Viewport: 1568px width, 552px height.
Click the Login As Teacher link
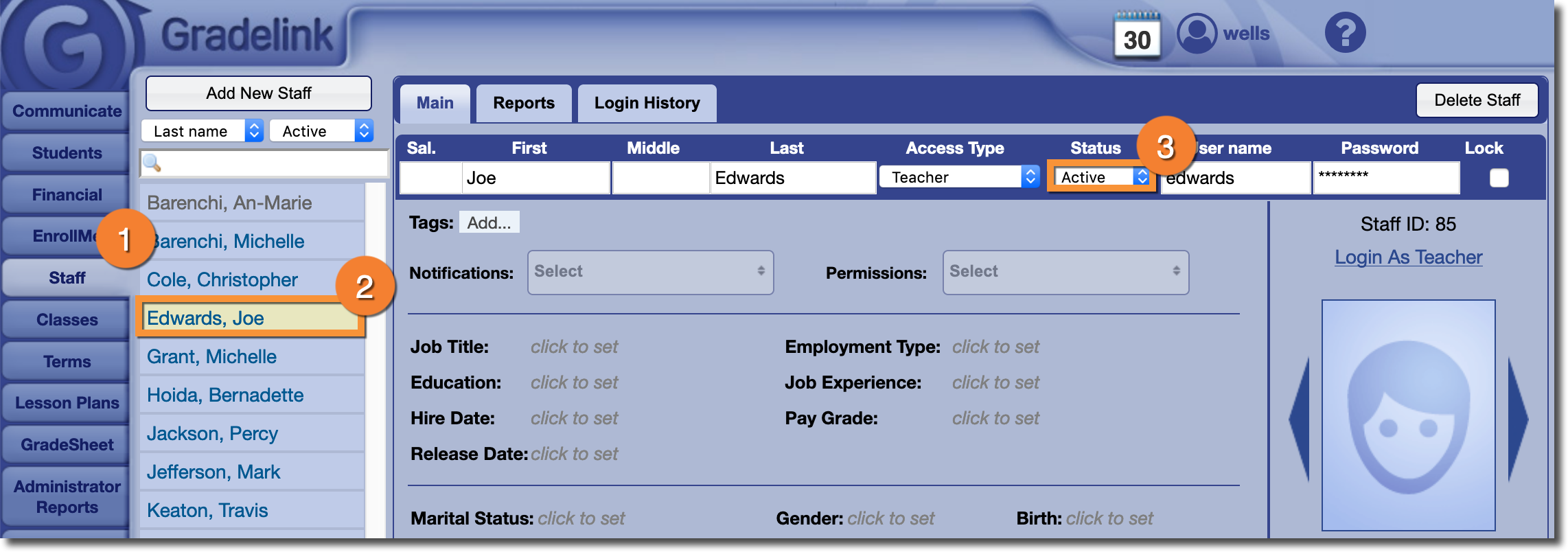[1408, 257]
